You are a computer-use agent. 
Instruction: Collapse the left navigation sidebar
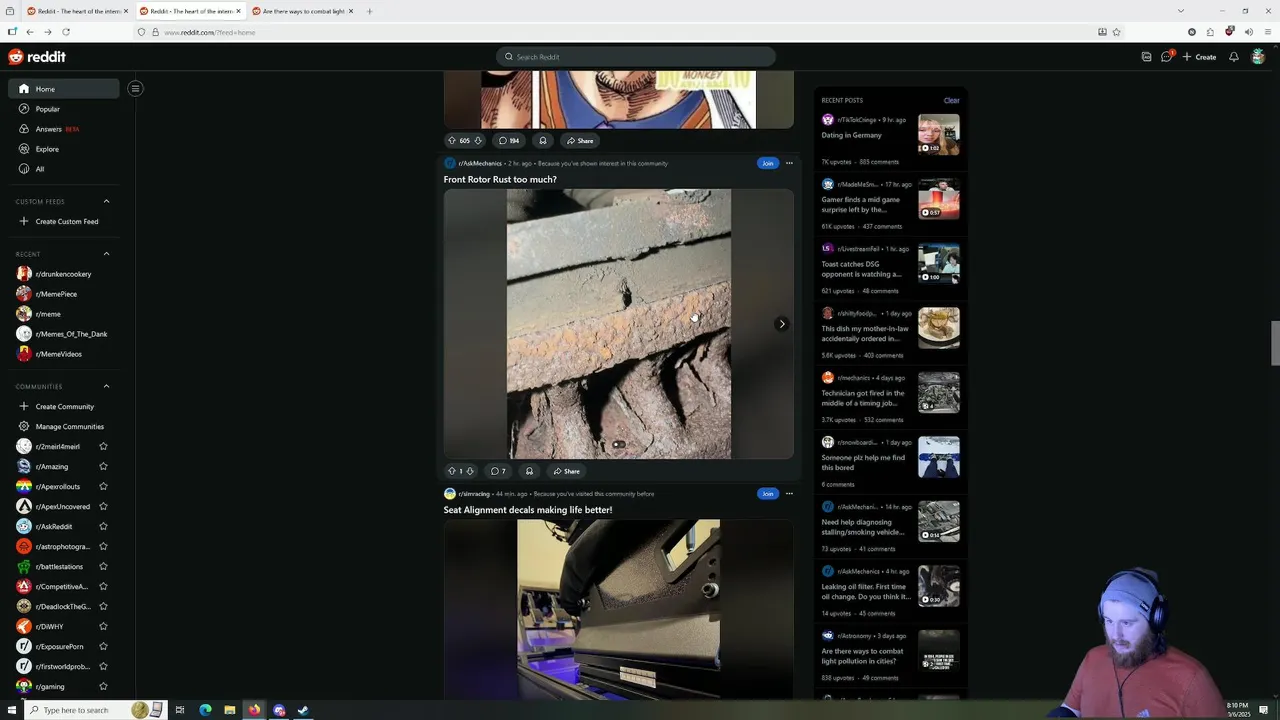[x=135, y=89]
